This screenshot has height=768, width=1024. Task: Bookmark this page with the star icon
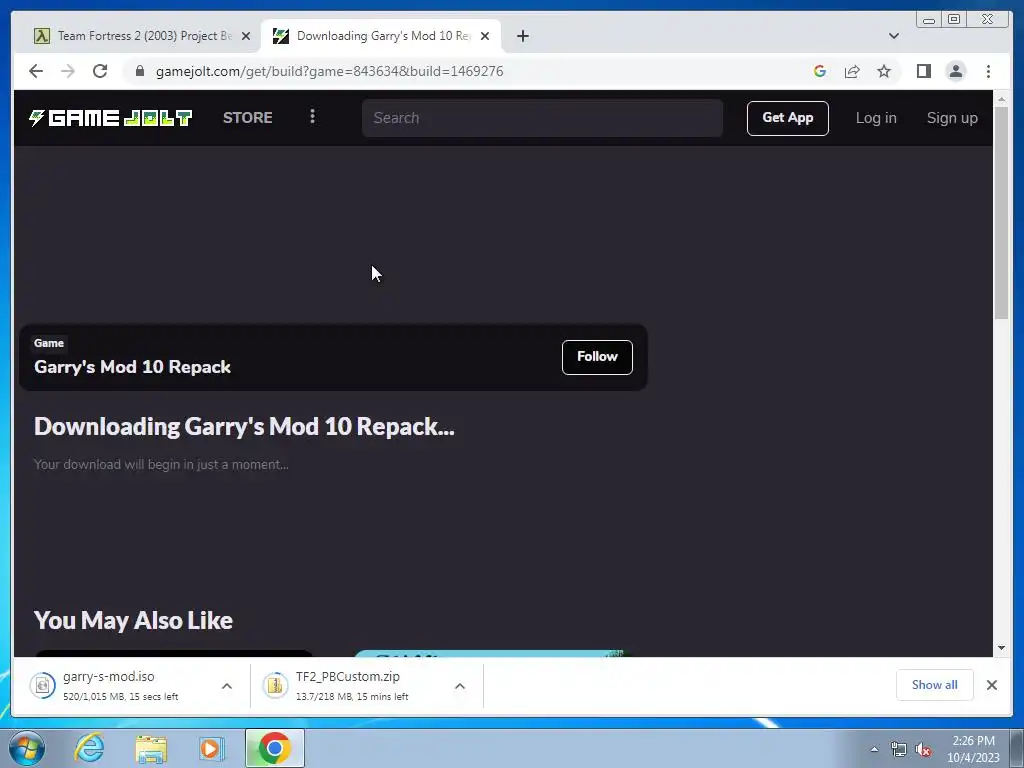[x=884, y=71]
